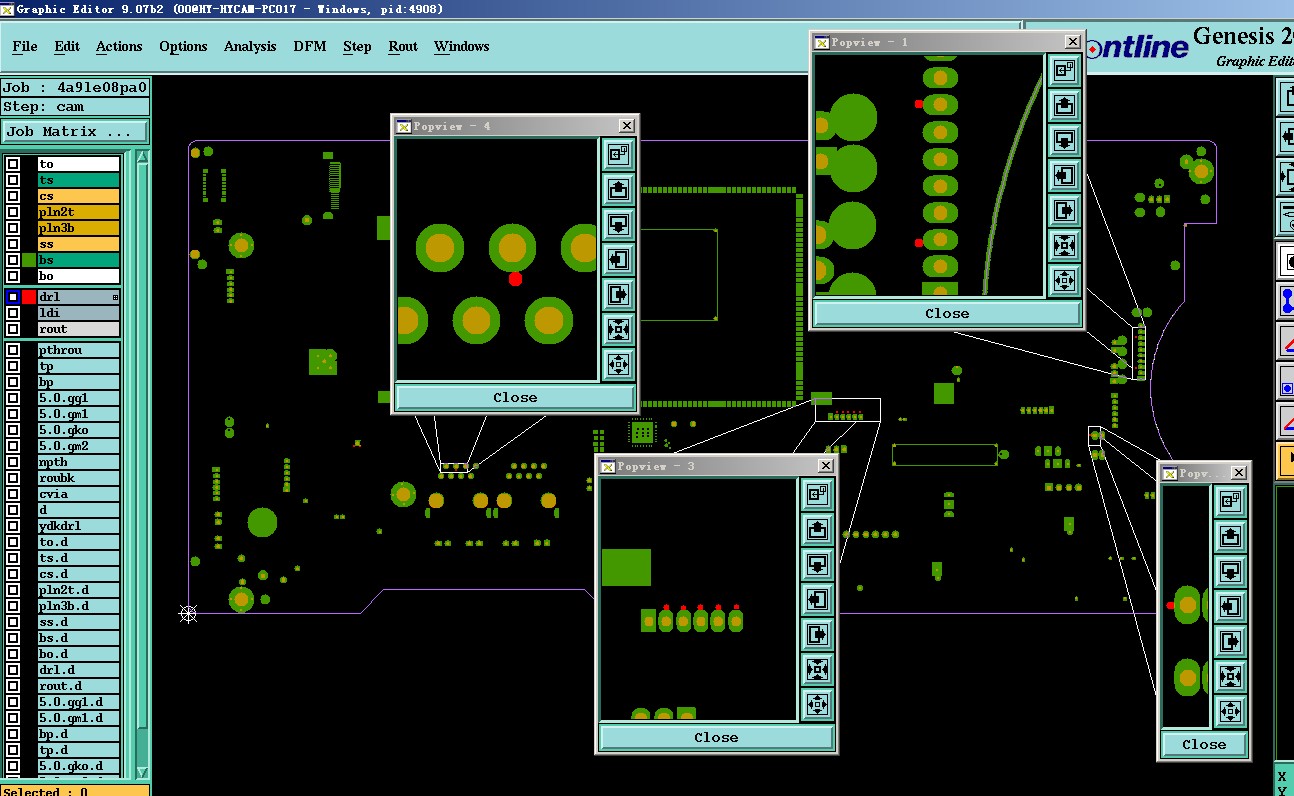Click the origin datum marker on board canvas
This screenshot has height=796, width=1294.
(188, 613)
